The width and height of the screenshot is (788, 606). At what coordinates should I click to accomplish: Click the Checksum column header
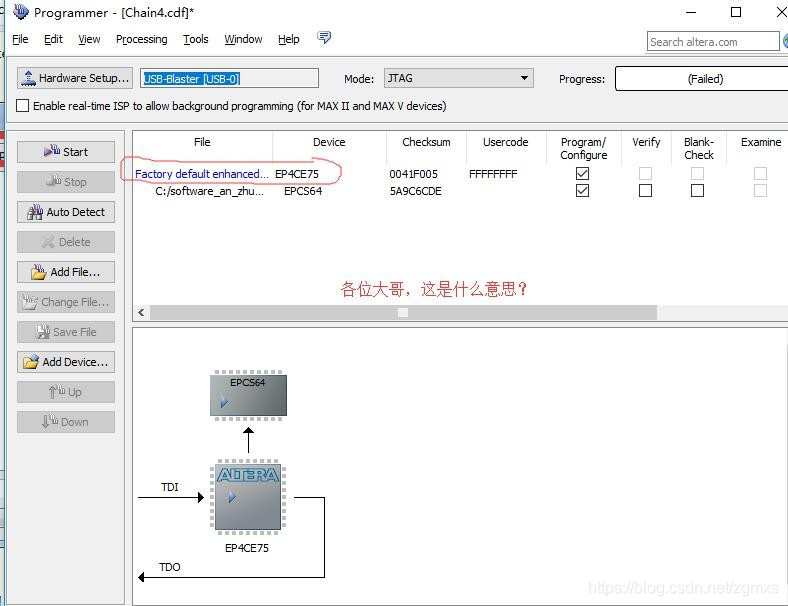pyautogui.click(x=426, y=142)
